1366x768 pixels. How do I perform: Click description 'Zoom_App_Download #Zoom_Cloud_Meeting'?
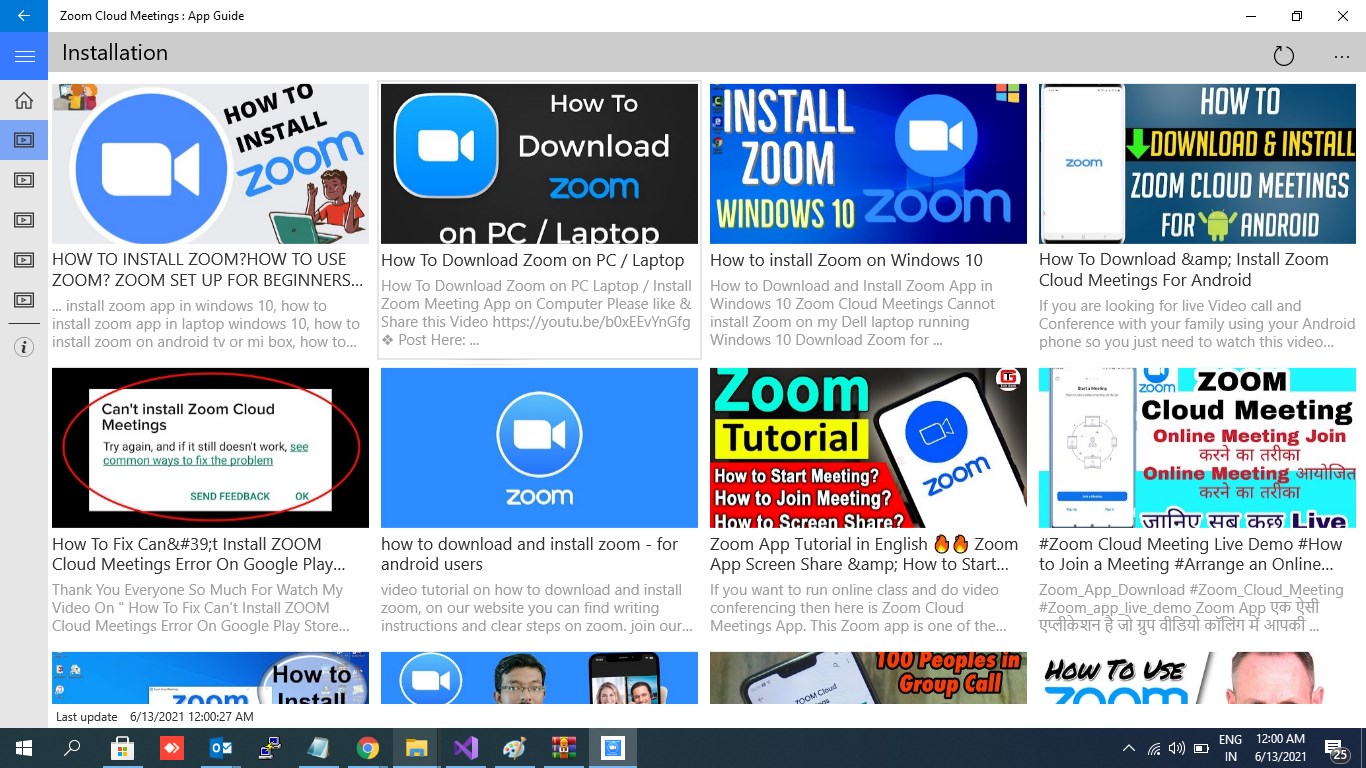click(x=1191, y=608)
